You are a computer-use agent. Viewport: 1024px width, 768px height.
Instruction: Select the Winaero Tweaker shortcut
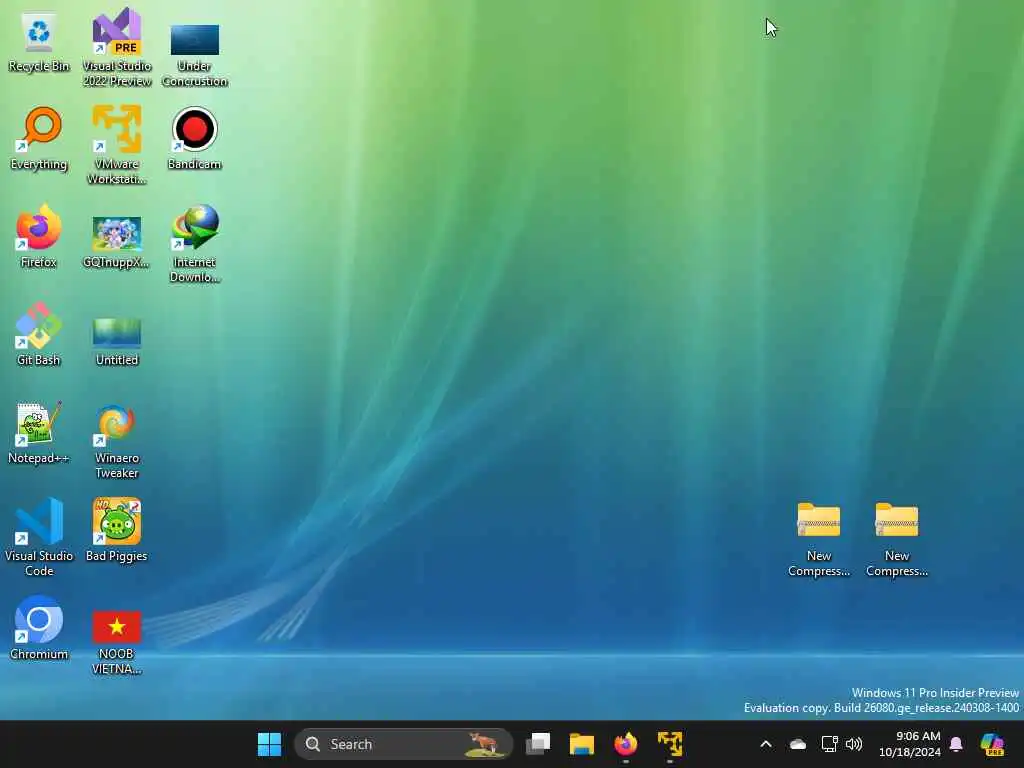[x=117, y=441]
